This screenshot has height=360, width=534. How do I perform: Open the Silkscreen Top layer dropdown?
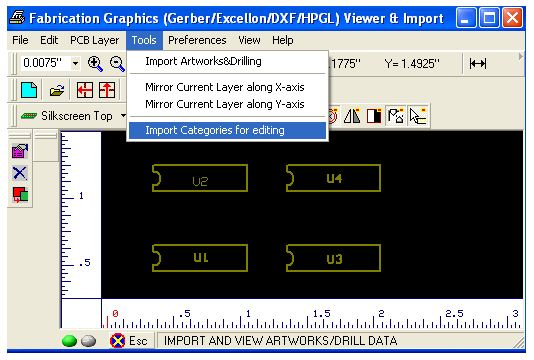tap(123, 116)
